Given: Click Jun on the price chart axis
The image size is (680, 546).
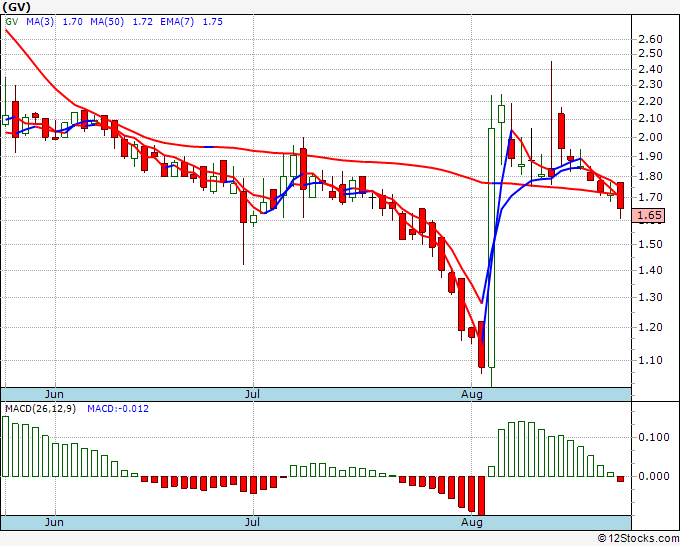Looking at the screenshot, I should click(x=54, y=395).
